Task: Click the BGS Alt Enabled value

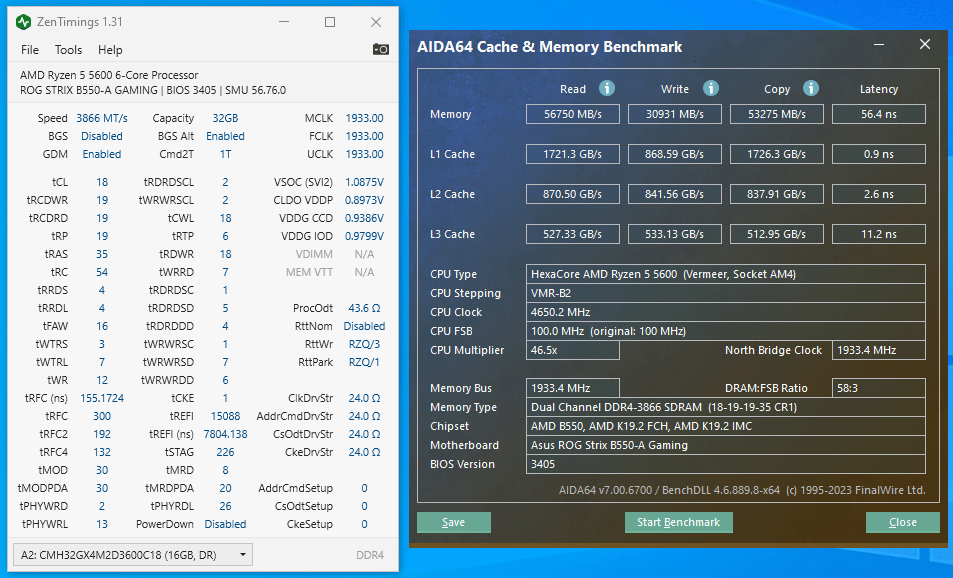Action: [225, 136]
